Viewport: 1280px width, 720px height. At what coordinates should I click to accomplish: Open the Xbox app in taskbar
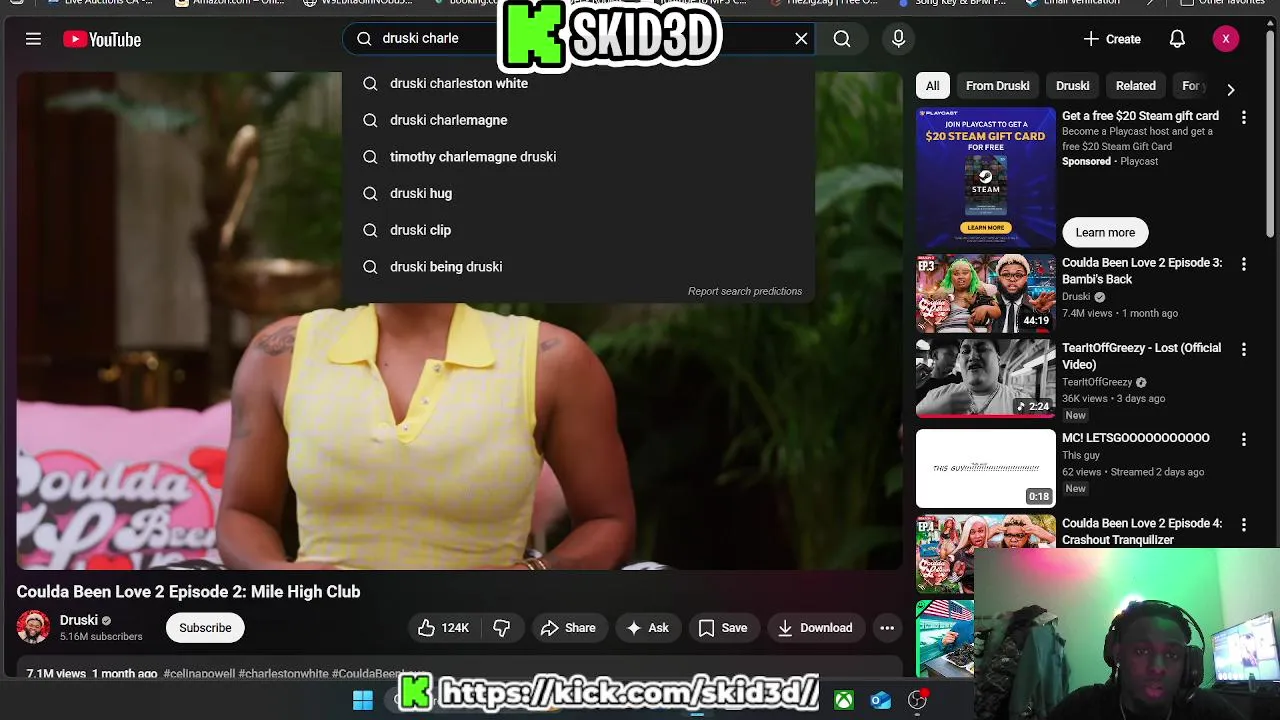click(844, 701)
